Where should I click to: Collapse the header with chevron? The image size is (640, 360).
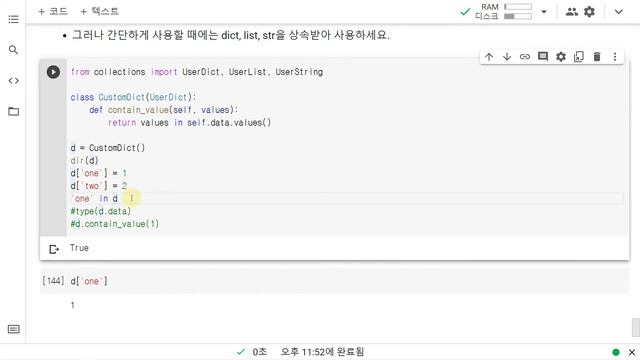[x=619, y=11]
